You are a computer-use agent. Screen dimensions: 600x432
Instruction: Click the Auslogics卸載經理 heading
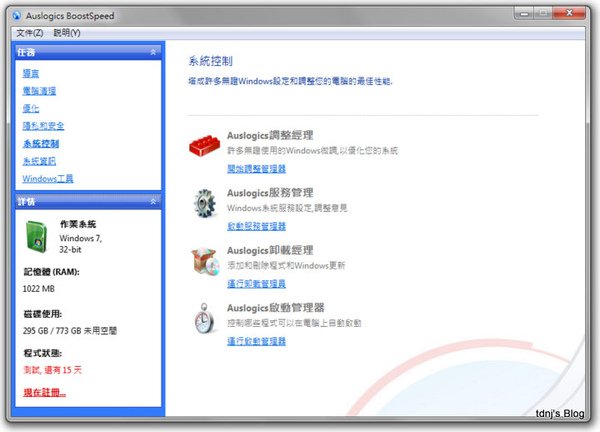coord(270,250)
